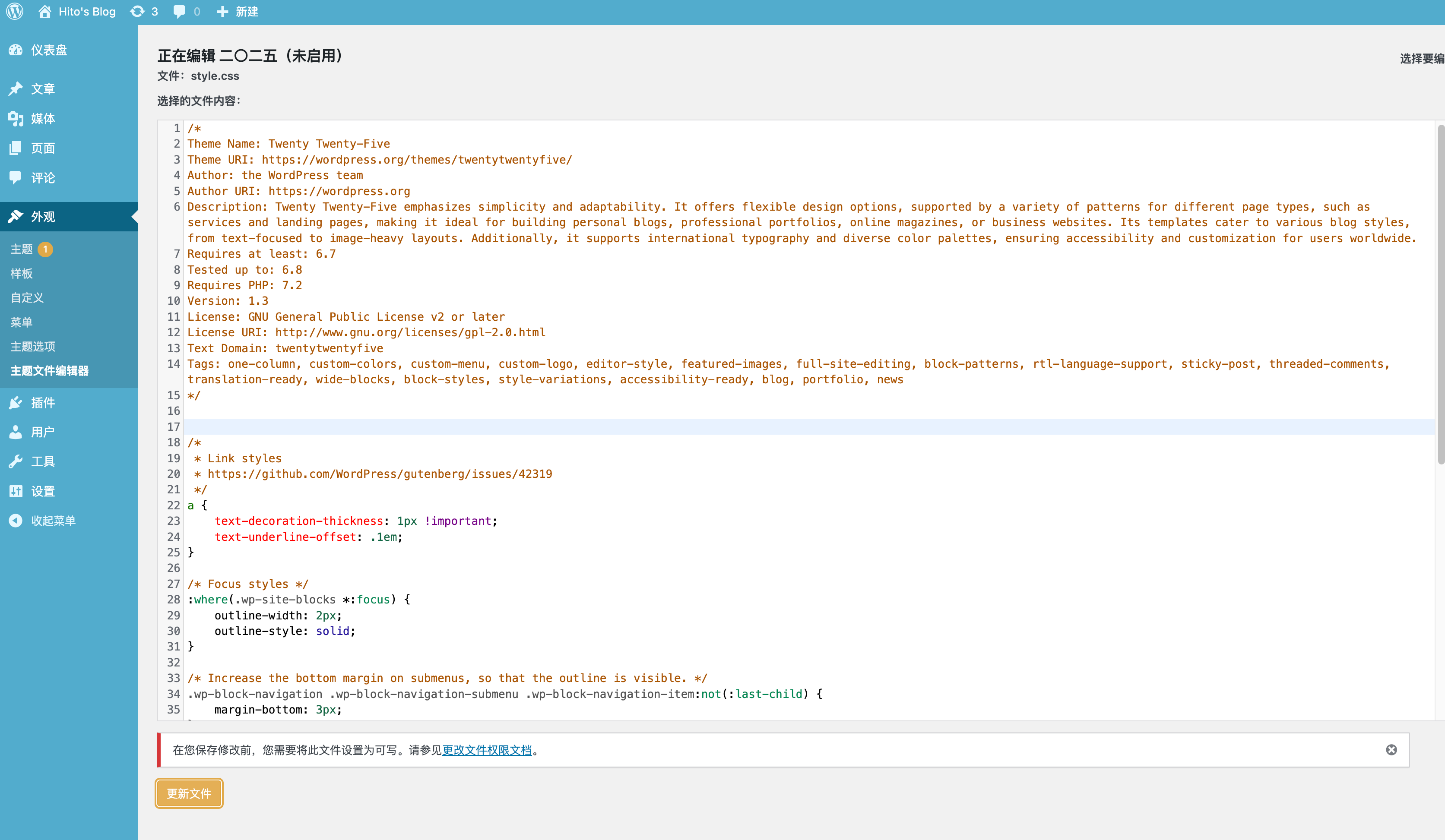Click the 工具 wrench icon

[16, 461]
